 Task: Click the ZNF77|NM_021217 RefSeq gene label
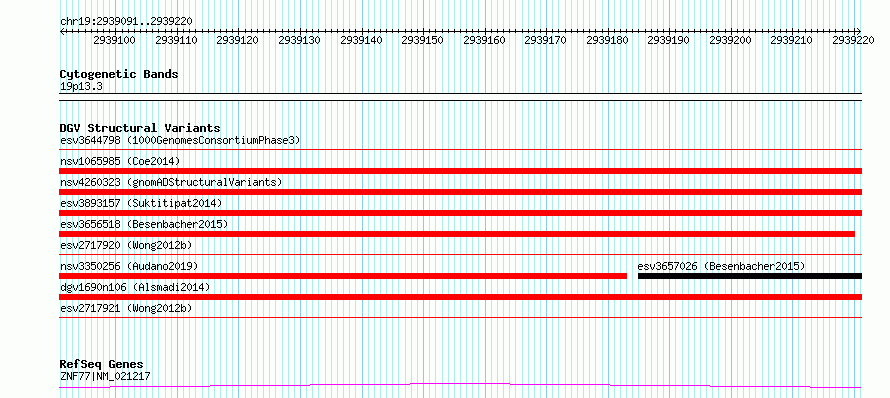[105, 376]
